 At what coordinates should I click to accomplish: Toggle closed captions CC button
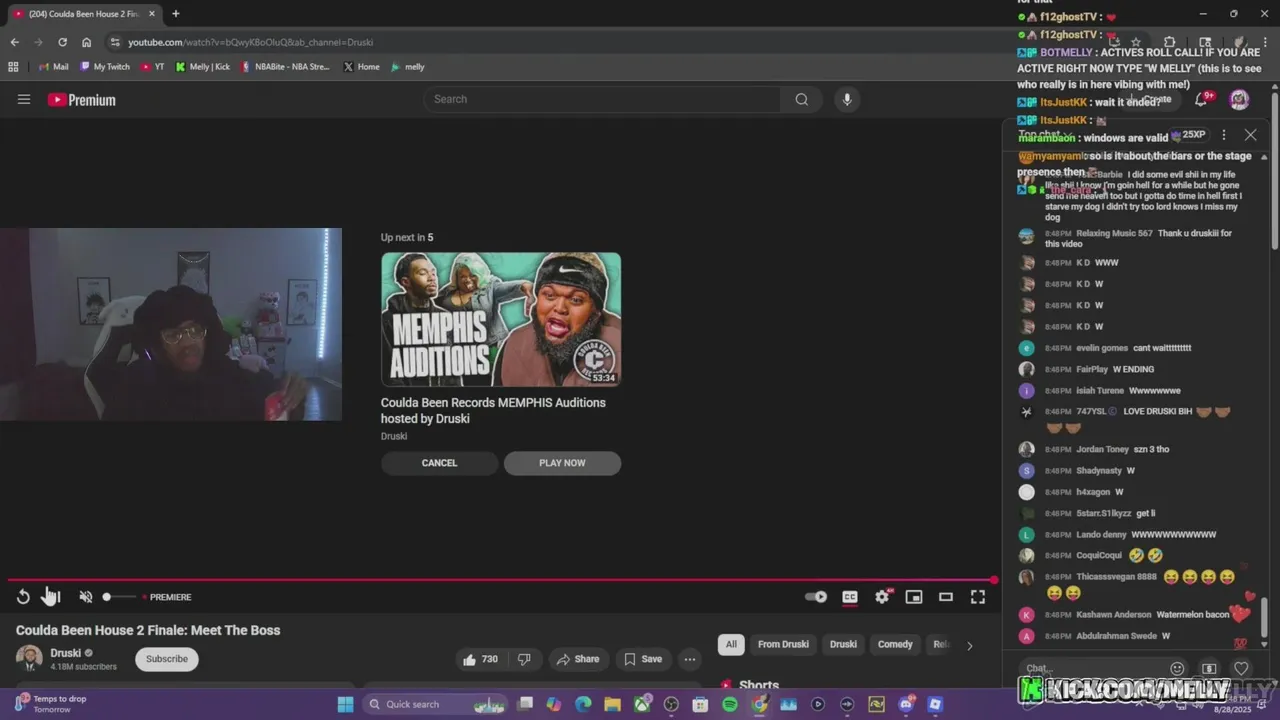849,597
